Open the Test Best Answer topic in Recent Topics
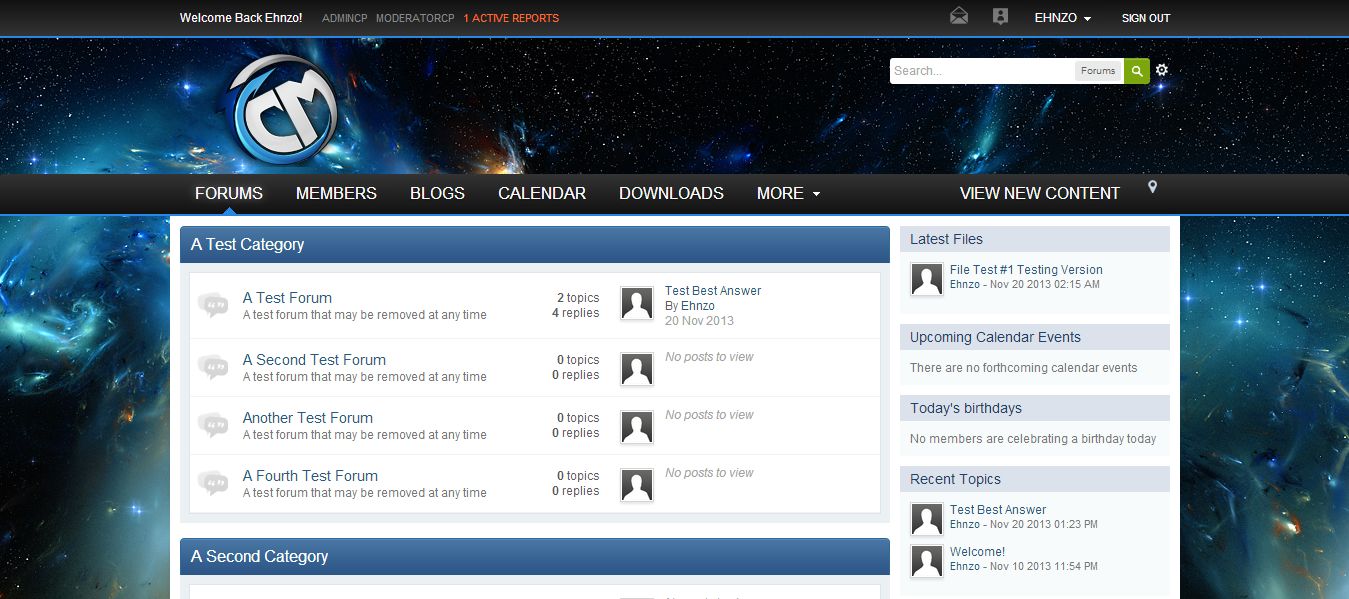1349x599 pixels. pos(997,510)
